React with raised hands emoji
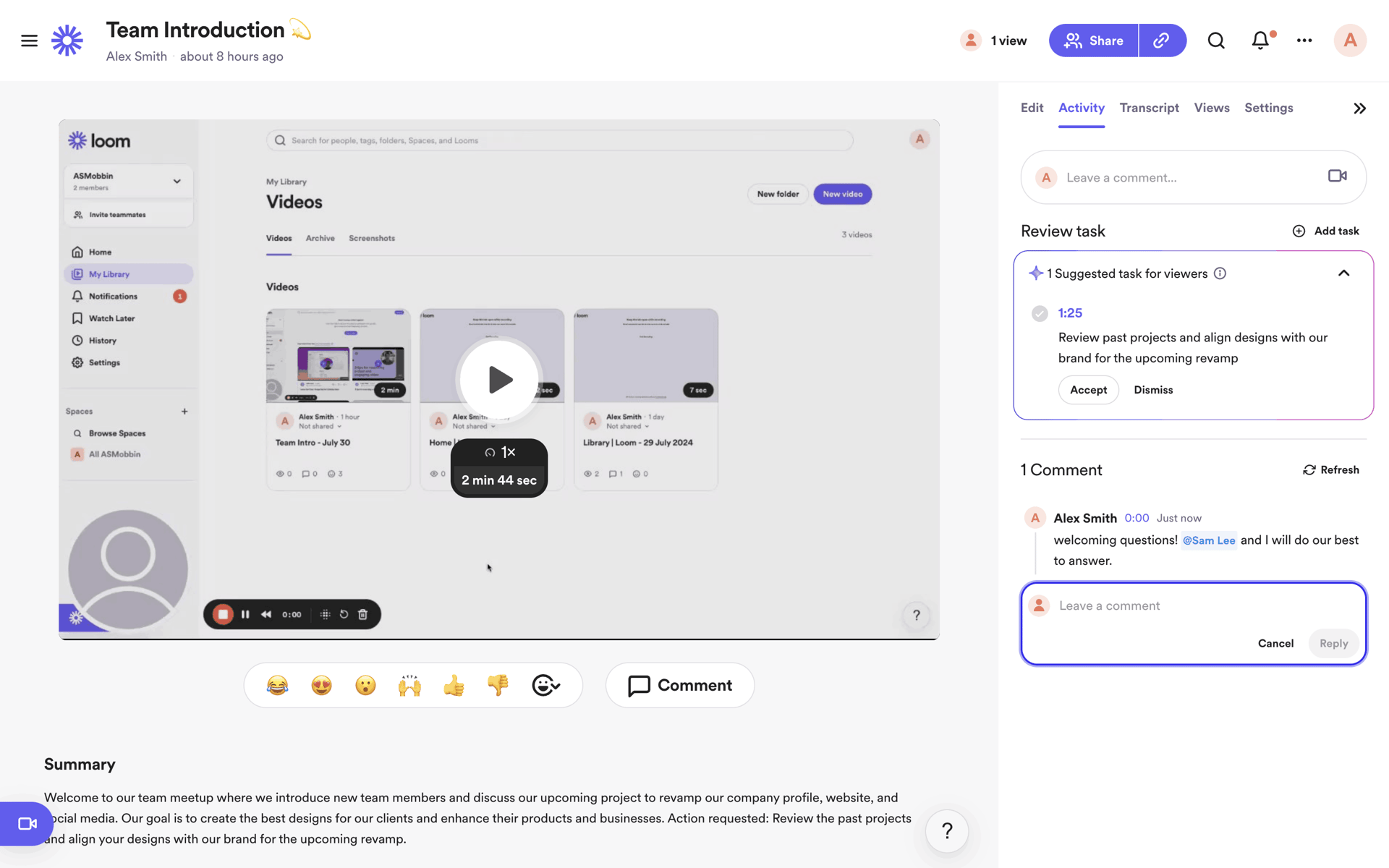Viewport: 1389px width, 868px height. tap(409, 685)
